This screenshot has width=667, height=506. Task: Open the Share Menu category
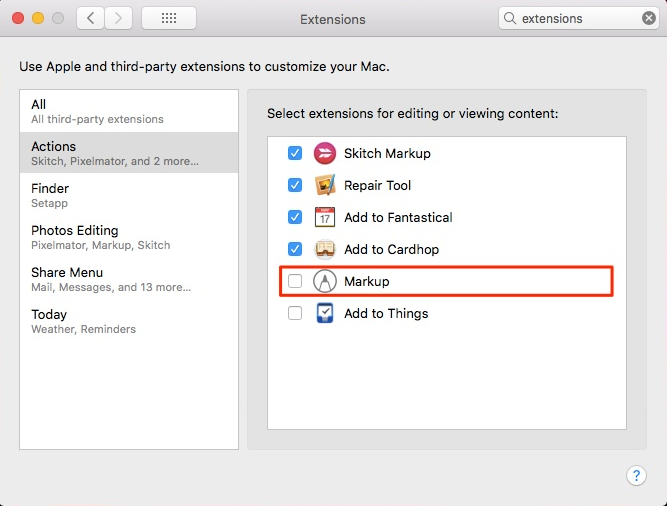[129, 279]
